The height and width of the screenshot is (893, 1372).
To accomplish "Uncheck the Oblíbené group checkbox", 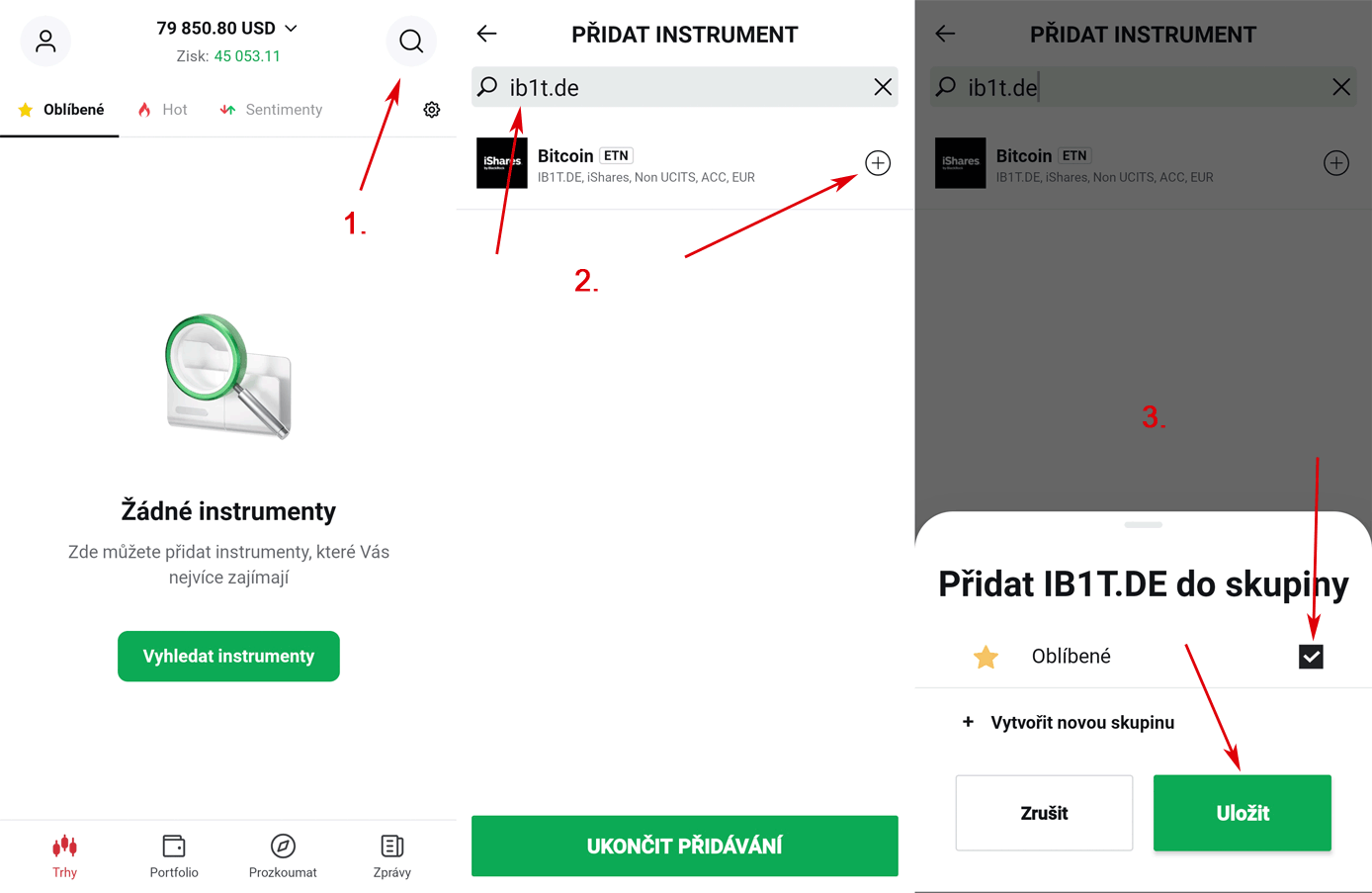I will (x=1311, y=657).
